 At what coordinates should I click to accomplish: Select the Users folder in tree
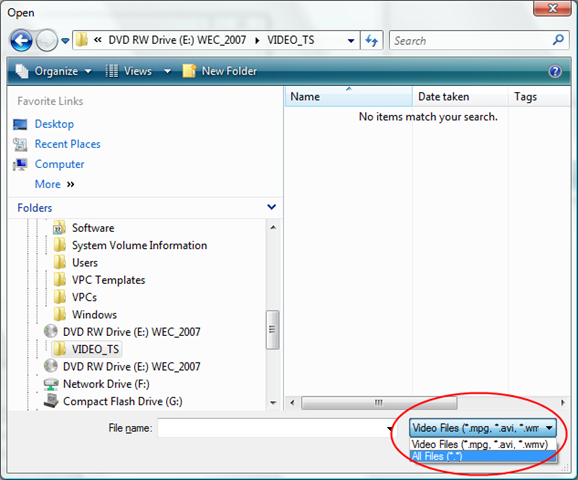point(85,263)
